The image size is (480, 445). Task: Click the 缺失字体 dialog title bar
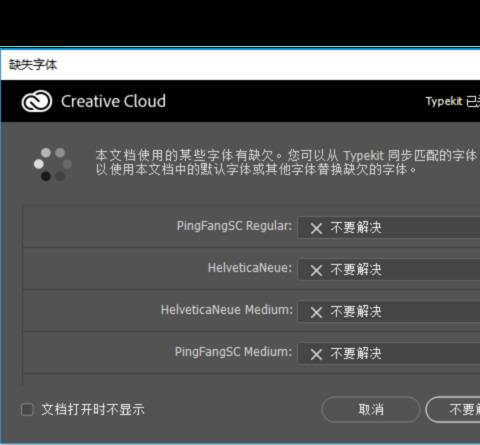(x=240, y=65)
